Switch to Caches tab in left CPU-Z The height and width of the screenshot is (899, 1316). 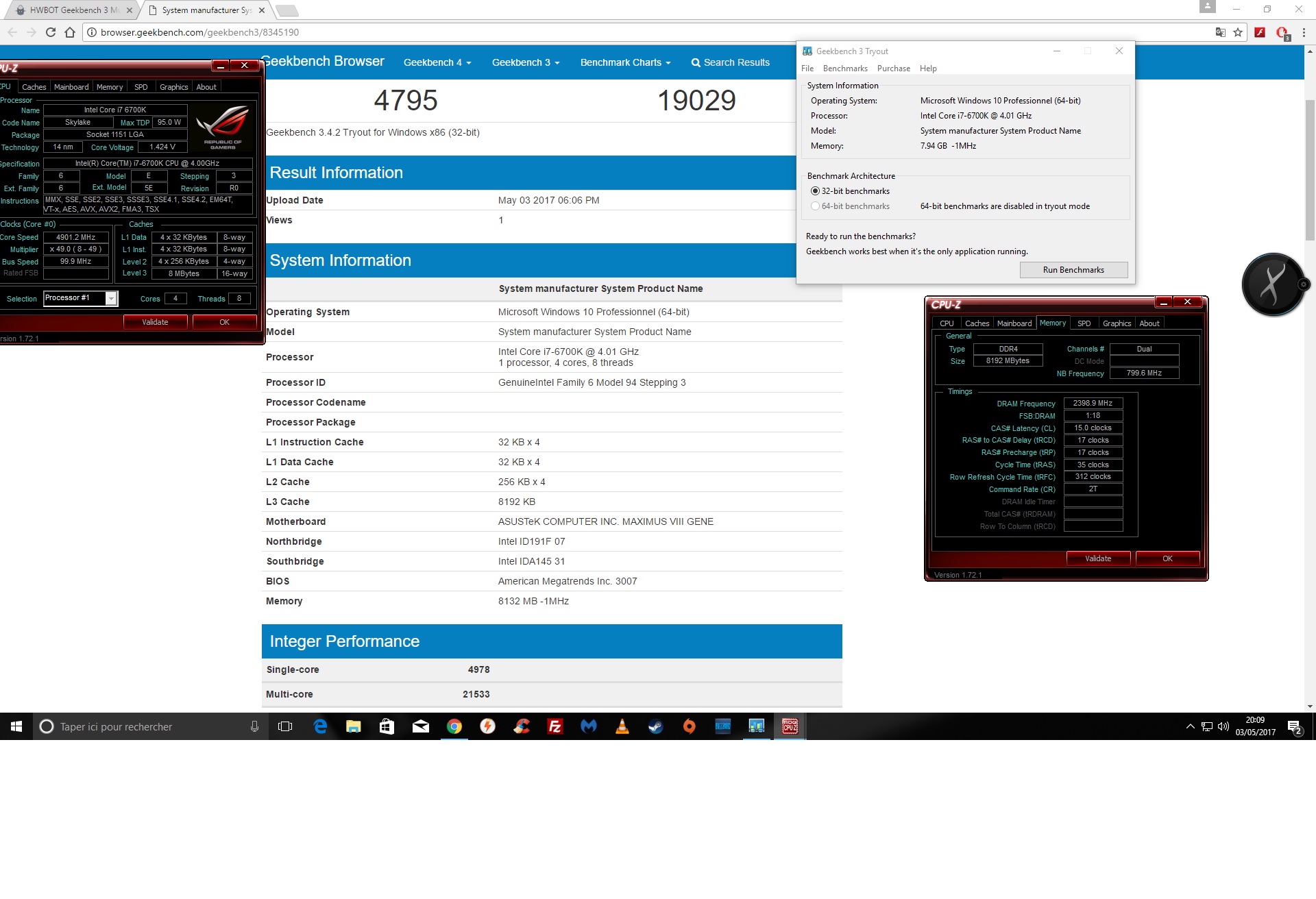(x=34, y=87)
